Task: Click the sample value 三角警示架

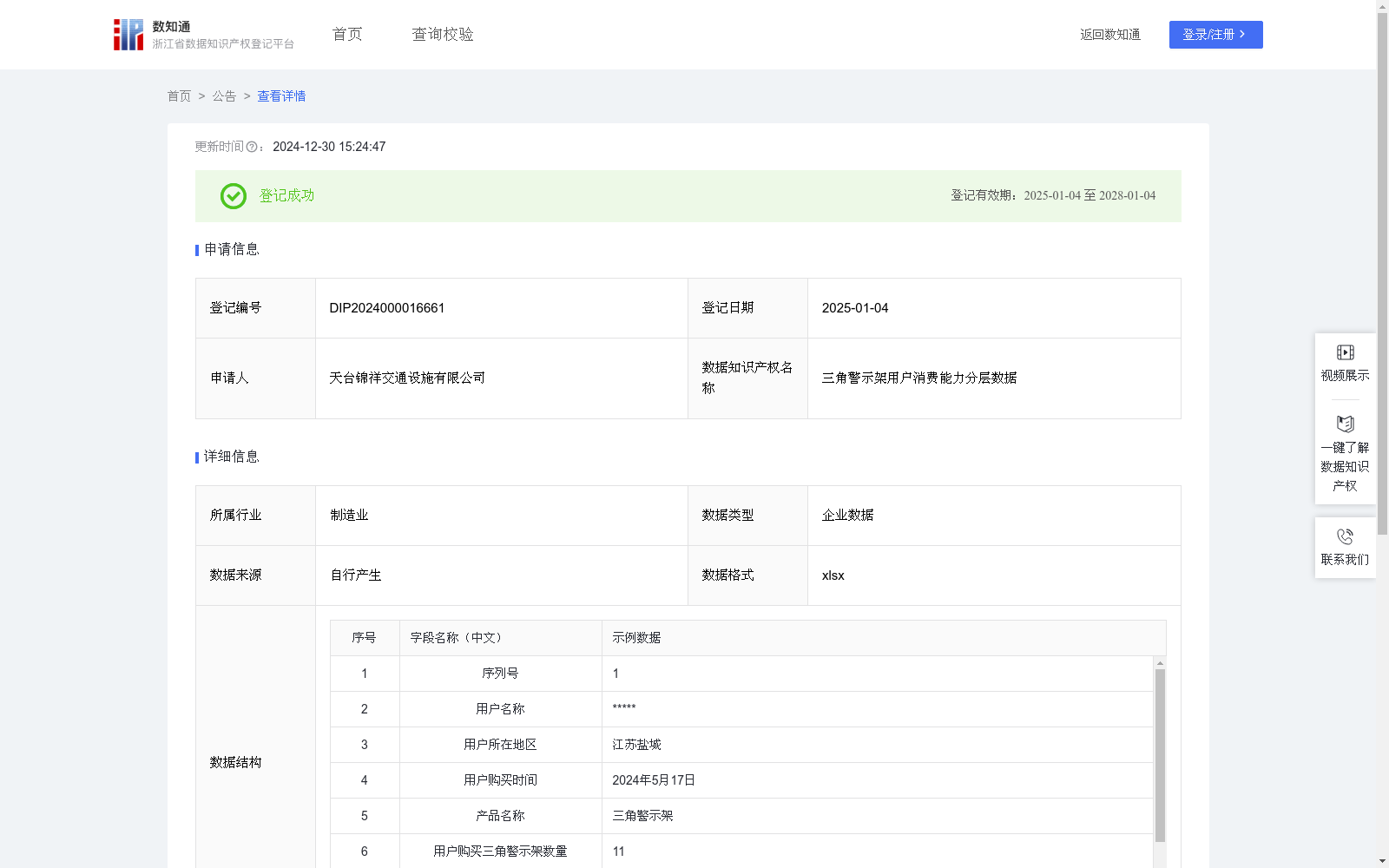Action: point(642,816)
